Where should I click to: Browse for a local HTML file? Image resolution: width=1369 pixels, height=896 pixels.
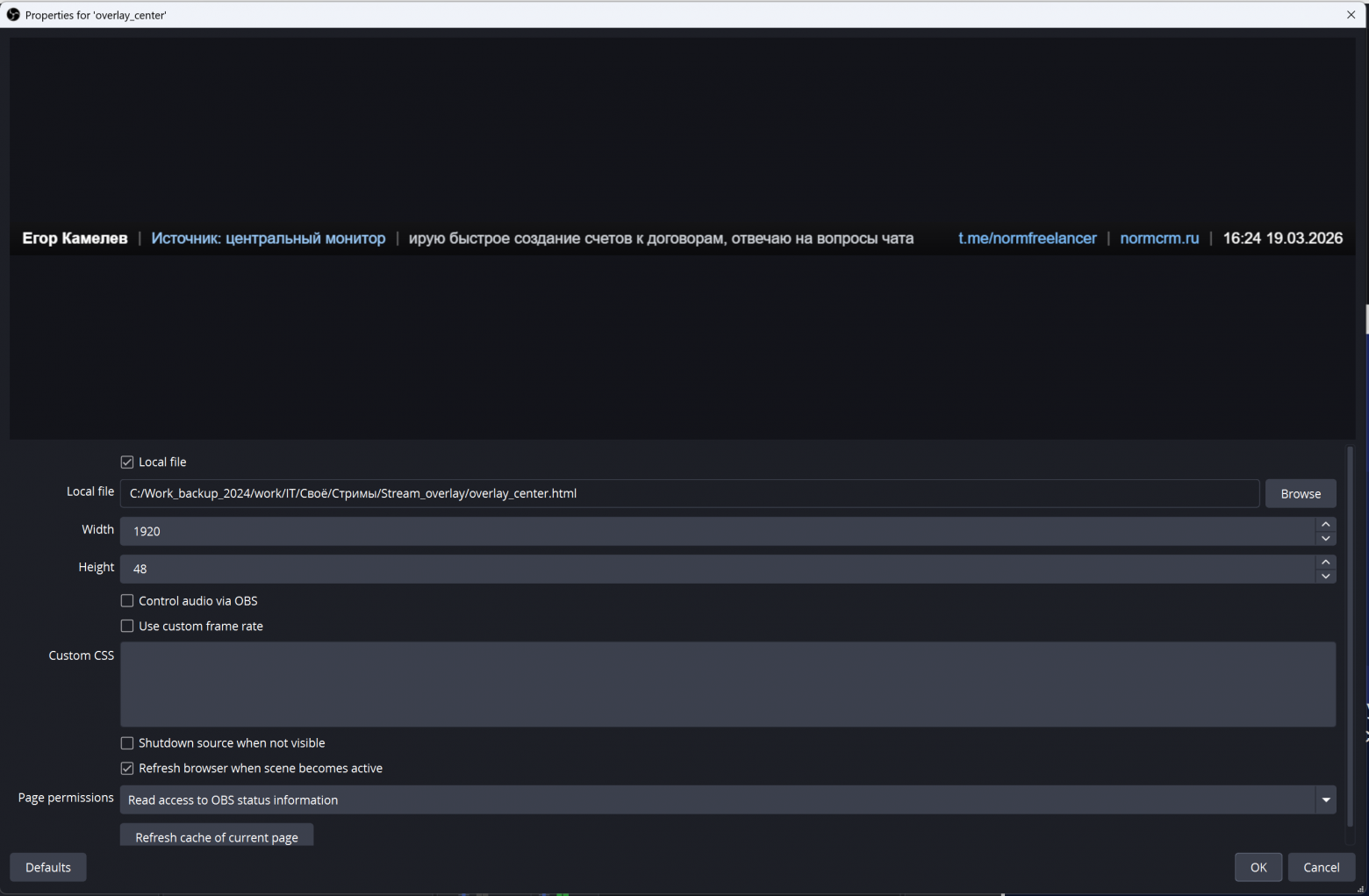coord(1300,494)
